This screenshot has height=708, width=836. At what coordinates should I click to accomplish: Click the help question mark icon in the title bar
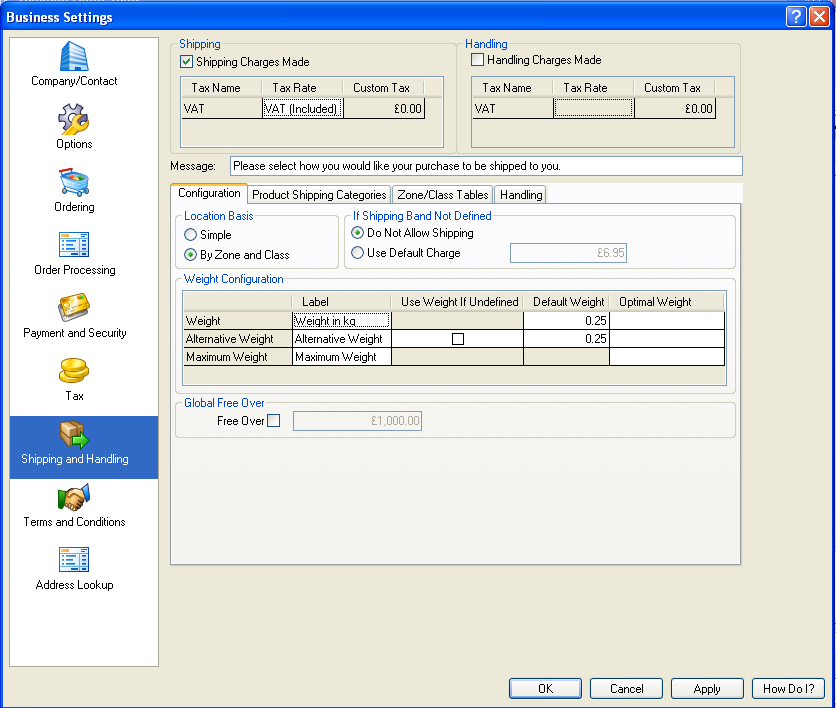(x=796, y=17)
